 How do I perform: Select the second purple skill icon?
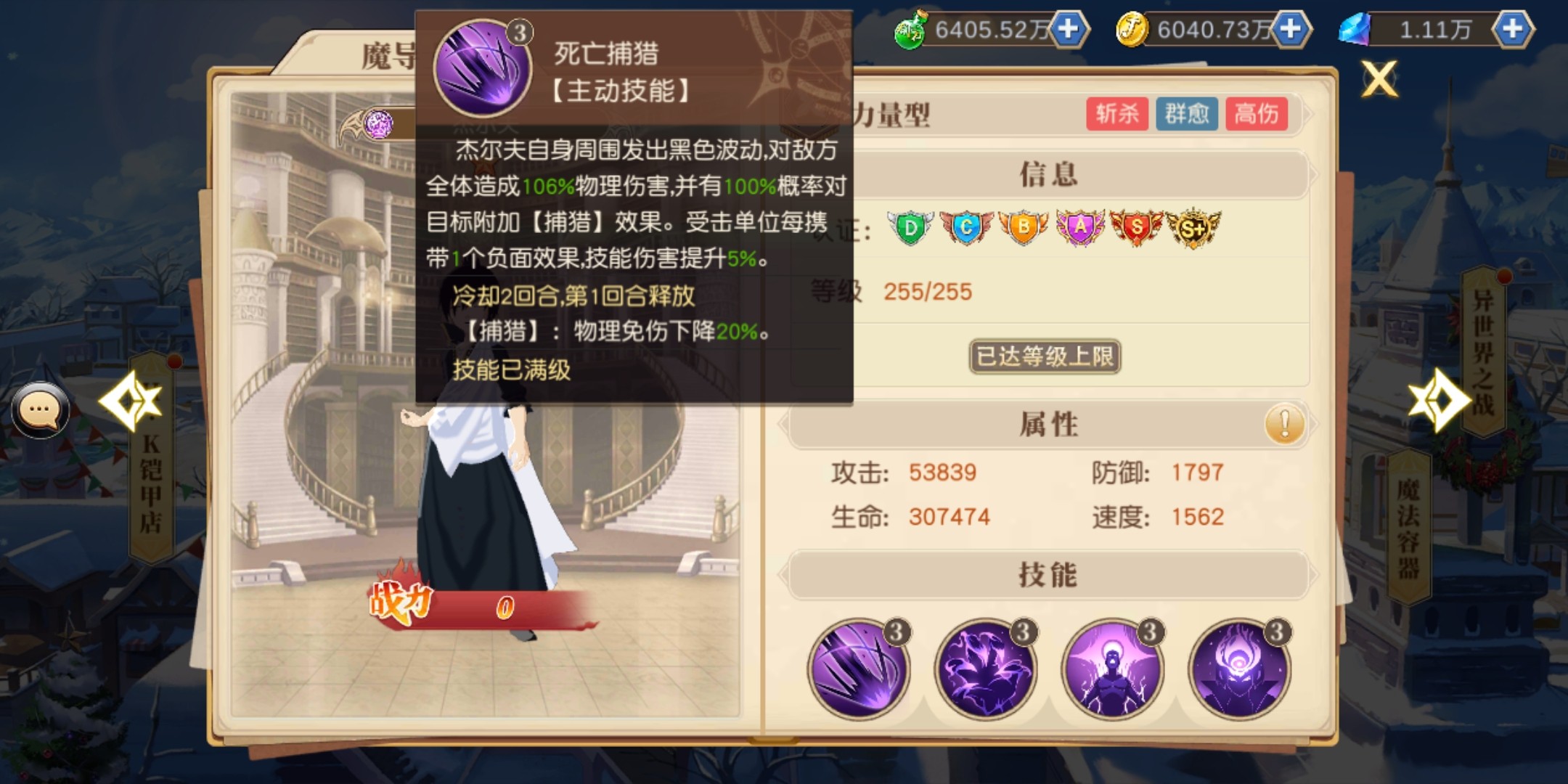click(x=985, y=669)
